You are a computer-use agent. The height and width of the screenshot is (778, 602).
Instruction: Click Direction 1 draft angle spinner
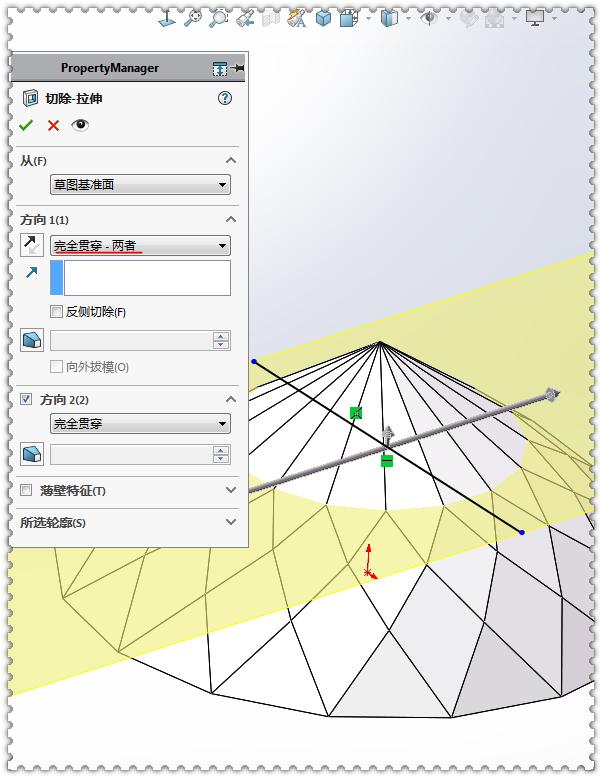coord(221,341)
